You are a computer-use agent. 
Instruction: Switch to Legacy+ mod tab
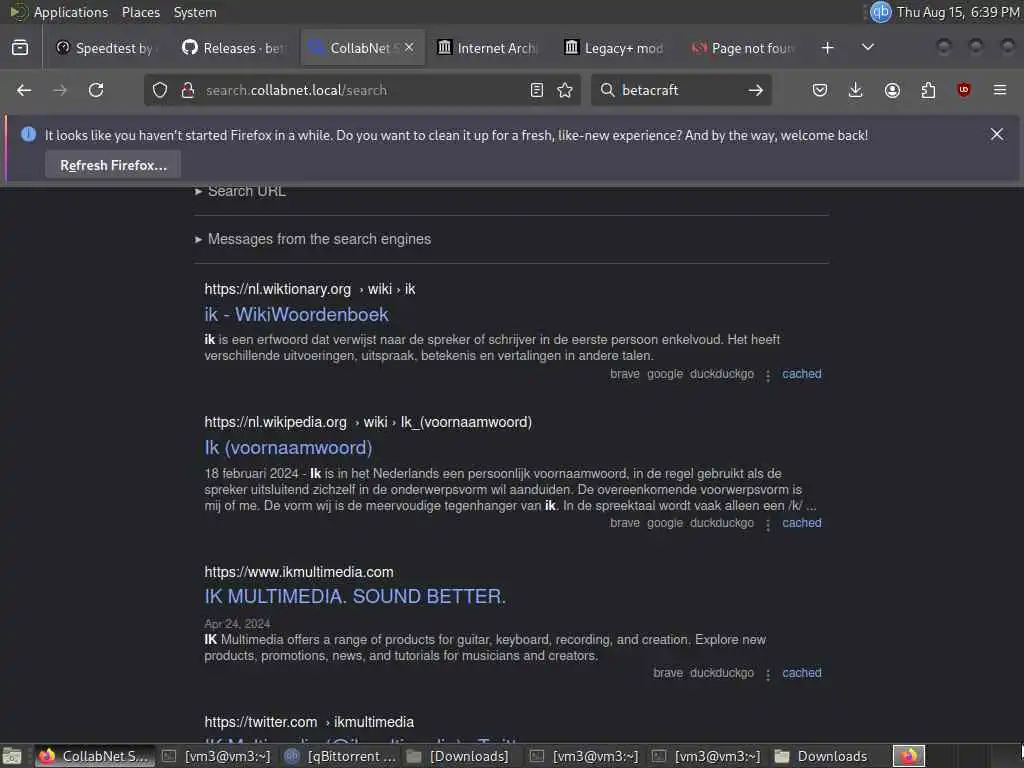coord(615,48)
